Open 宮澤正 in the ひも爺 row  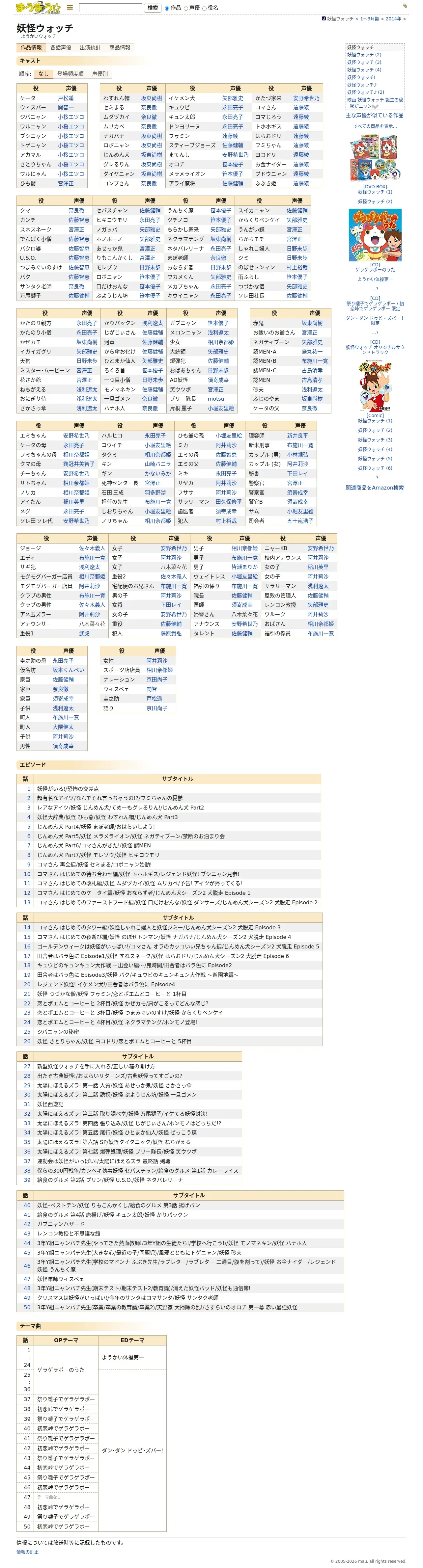pos(66,183)
